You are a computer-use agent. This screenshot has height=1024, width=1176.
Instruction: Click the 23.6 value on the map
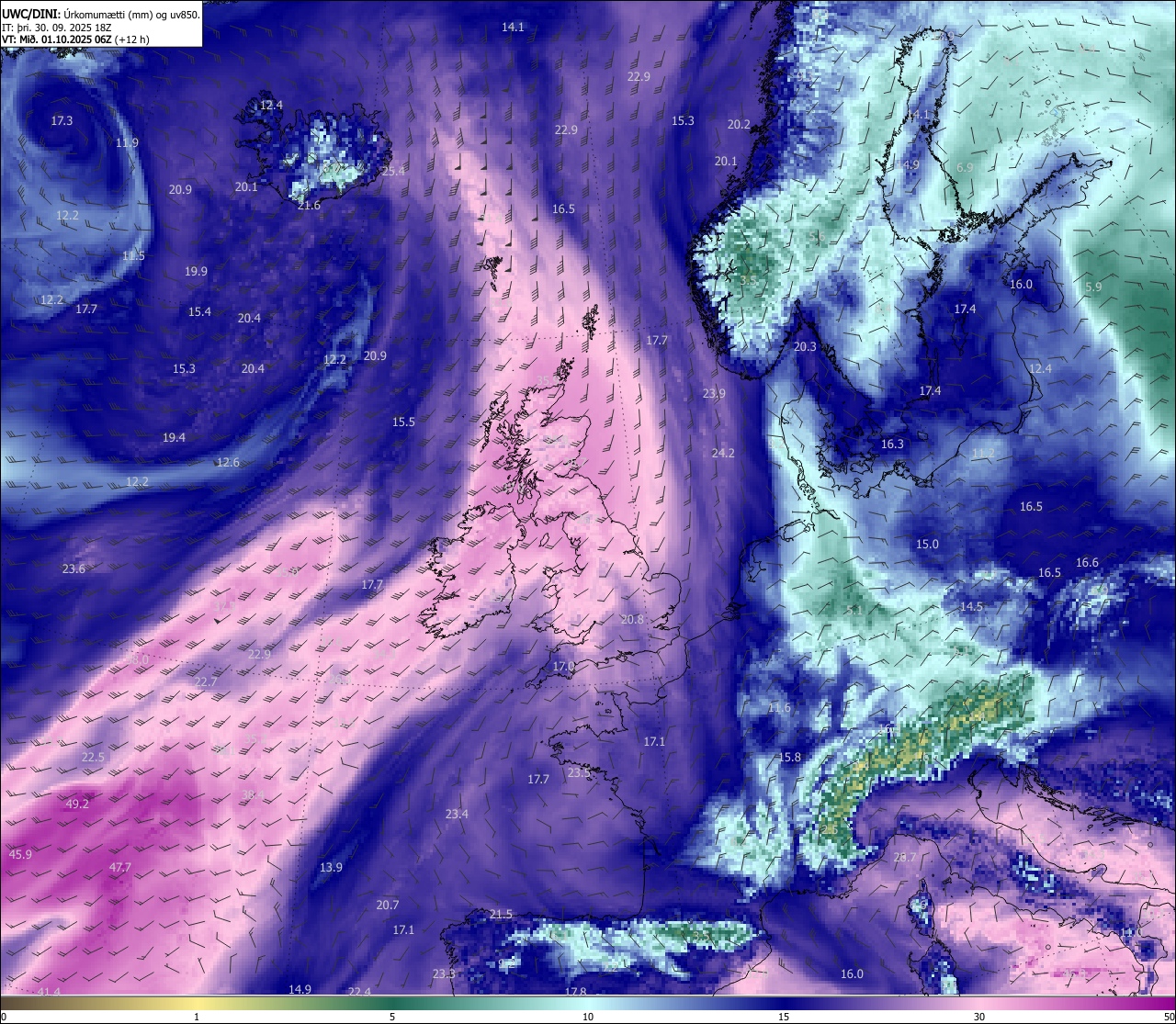pos(73,568)
